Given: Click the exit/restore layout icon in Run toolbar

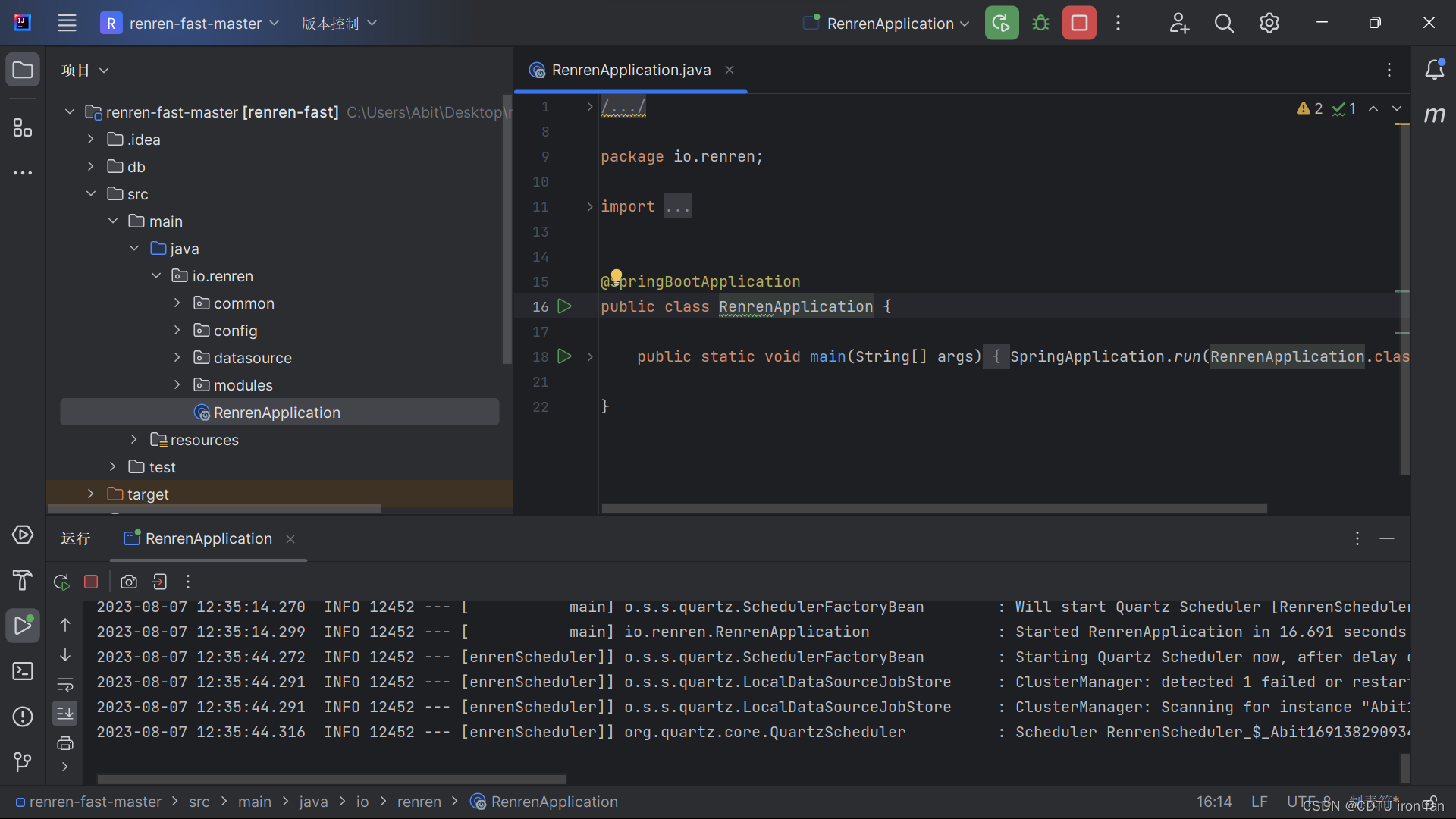Looking at the screenshot, I should [159, 582].
